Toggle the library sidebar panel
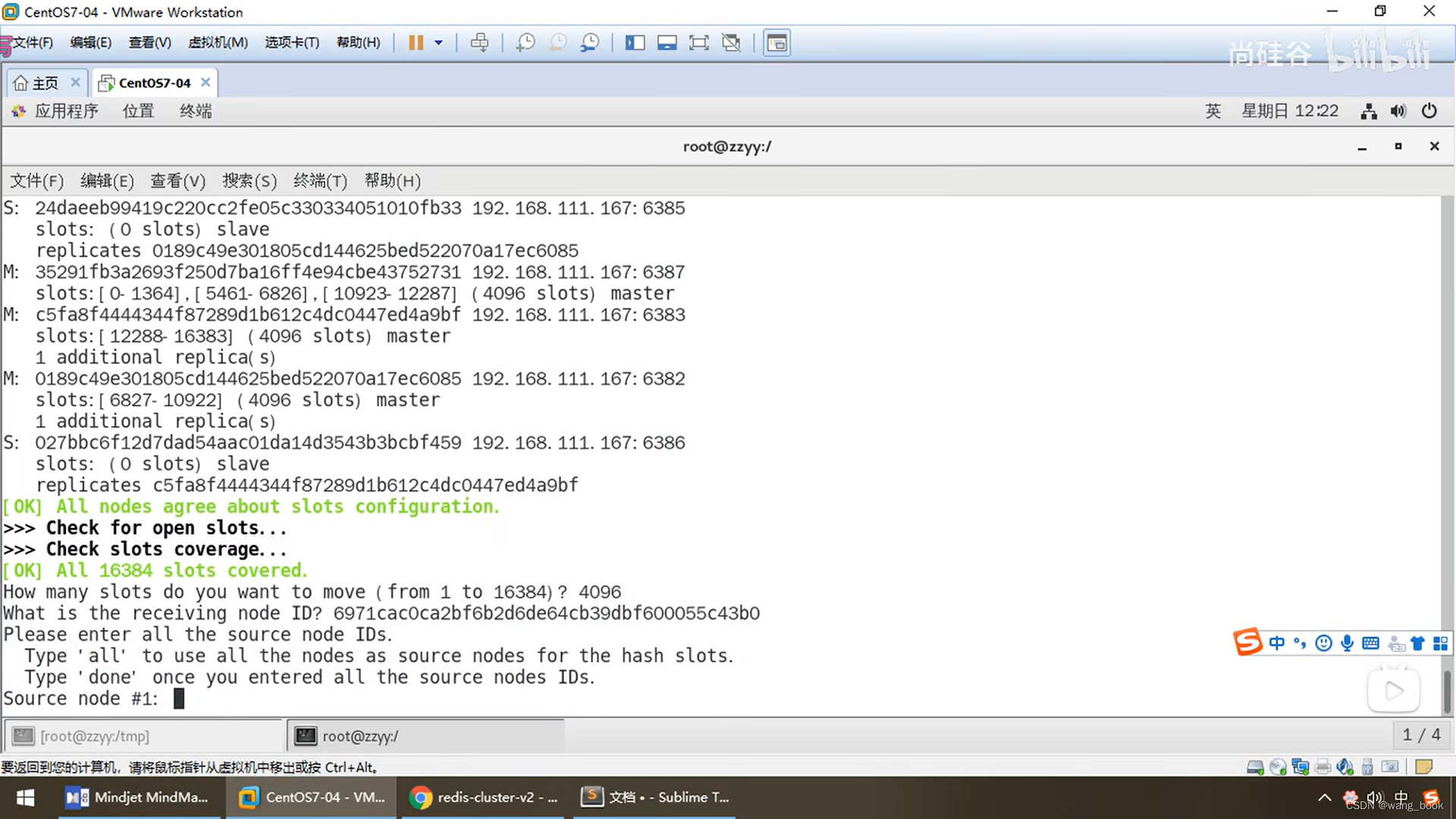The image size is (1456, 819). tap(635, 42)
